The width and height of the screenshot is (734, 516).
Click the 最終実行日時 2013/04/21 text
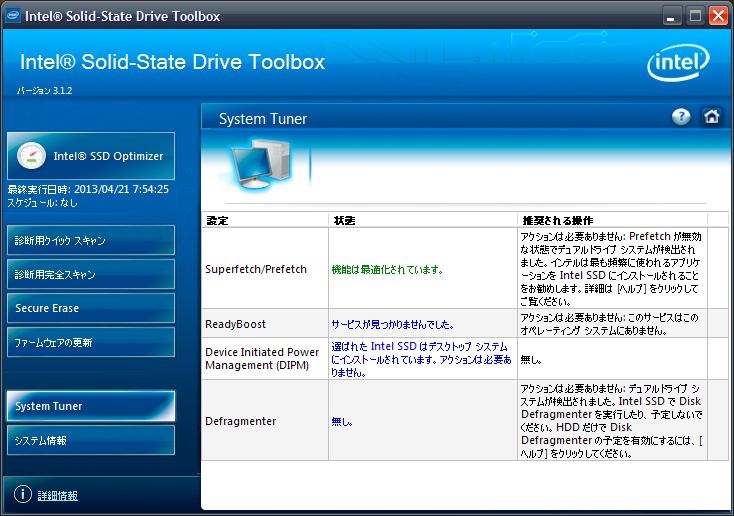coord(88,190)
